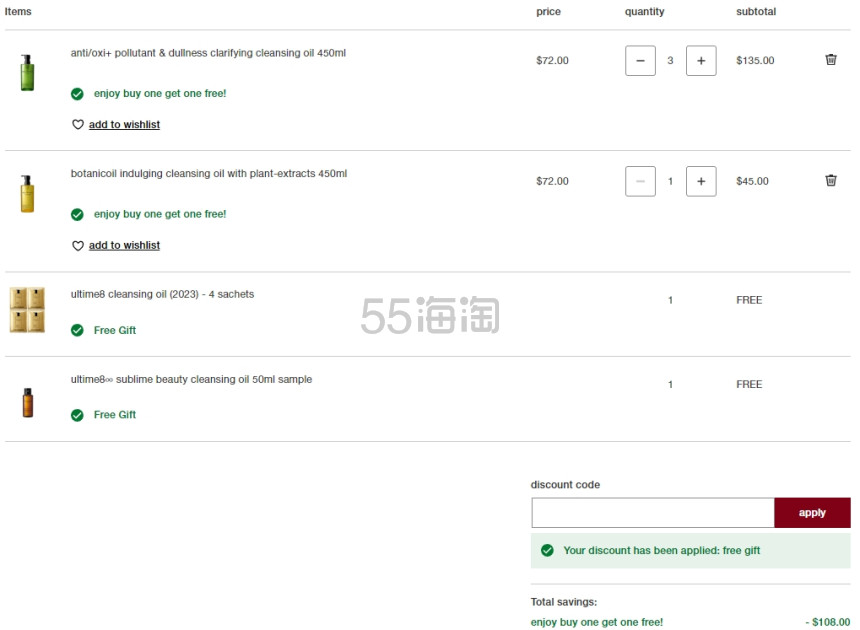Click minus button for botanicoil cleansing oil

(x=640, y=181)
